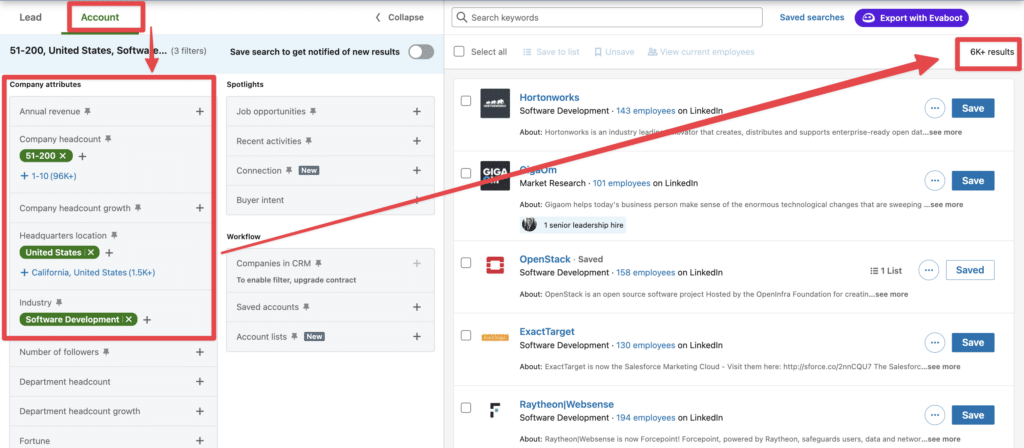Open the ExactTarget company link
The image size is (1024, 448).
pos(547,332)
